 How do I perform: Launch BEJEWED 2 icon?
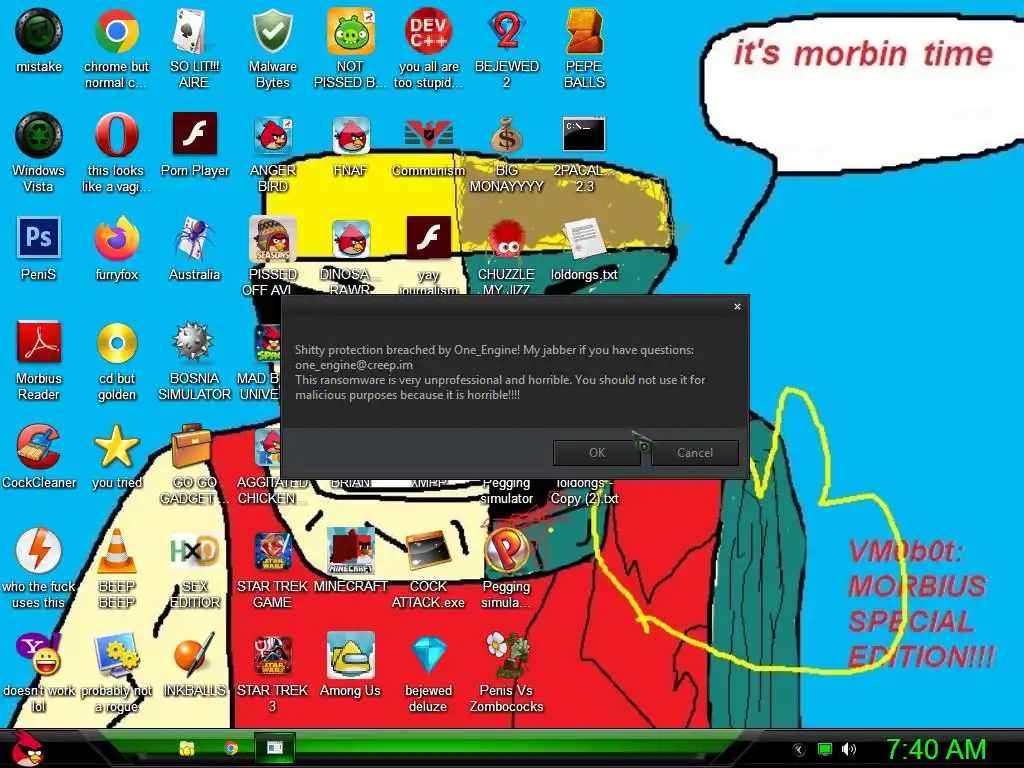[x=507, y=31]
